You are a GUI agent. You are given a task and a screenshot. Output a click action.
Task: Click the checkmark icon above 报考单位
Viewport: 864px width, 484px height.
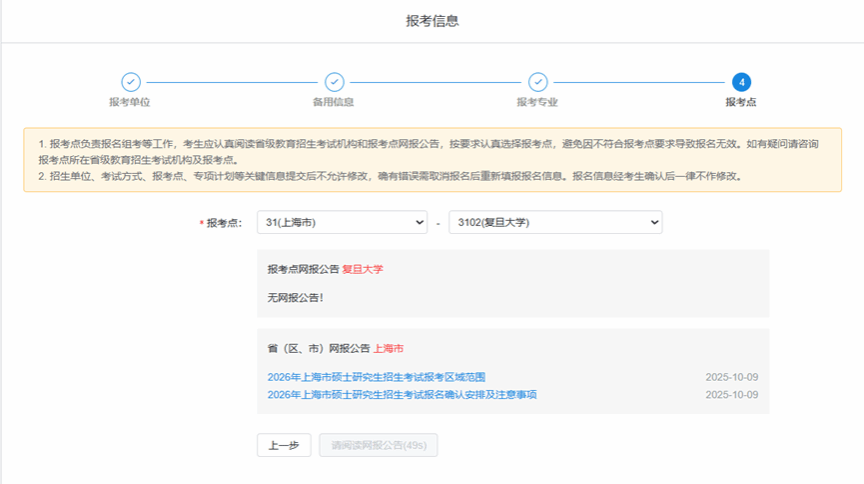coord(130,82)
